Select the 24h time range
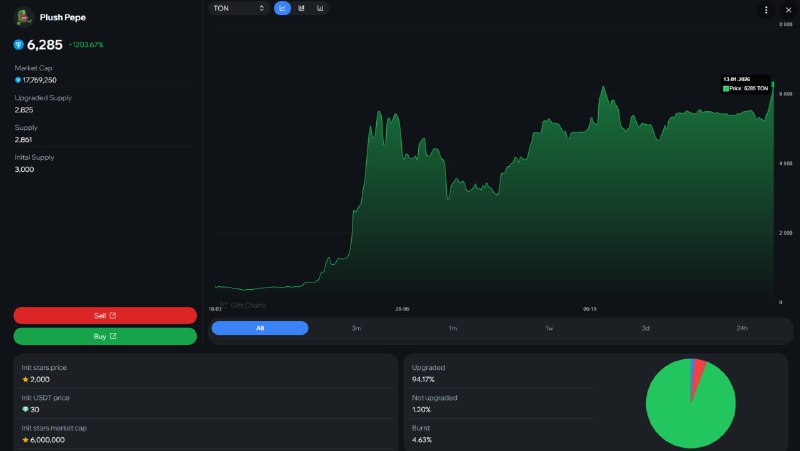Viewport: 800px width, 451px height. click(x=742, y=328)
